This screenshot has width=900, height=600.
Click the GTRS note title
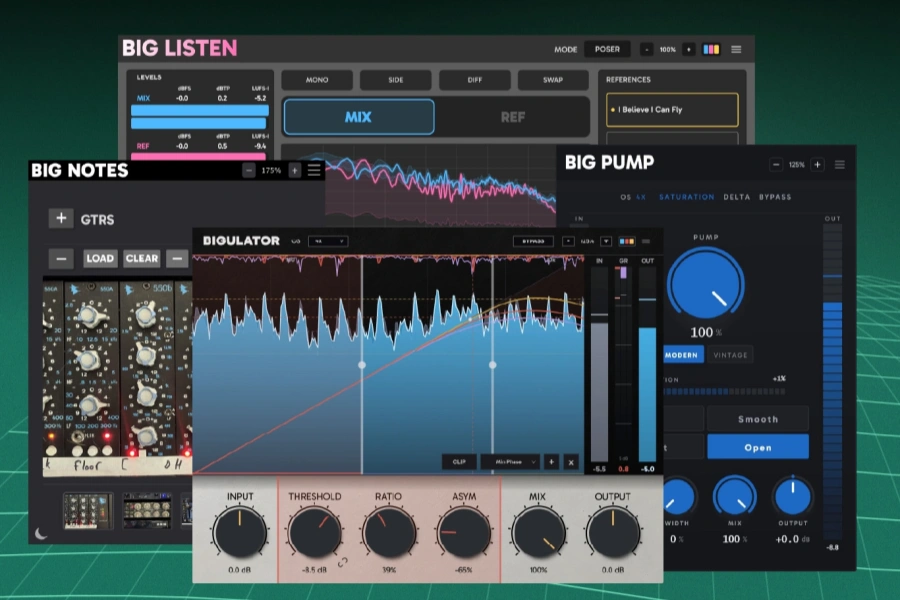coord(97,219)
